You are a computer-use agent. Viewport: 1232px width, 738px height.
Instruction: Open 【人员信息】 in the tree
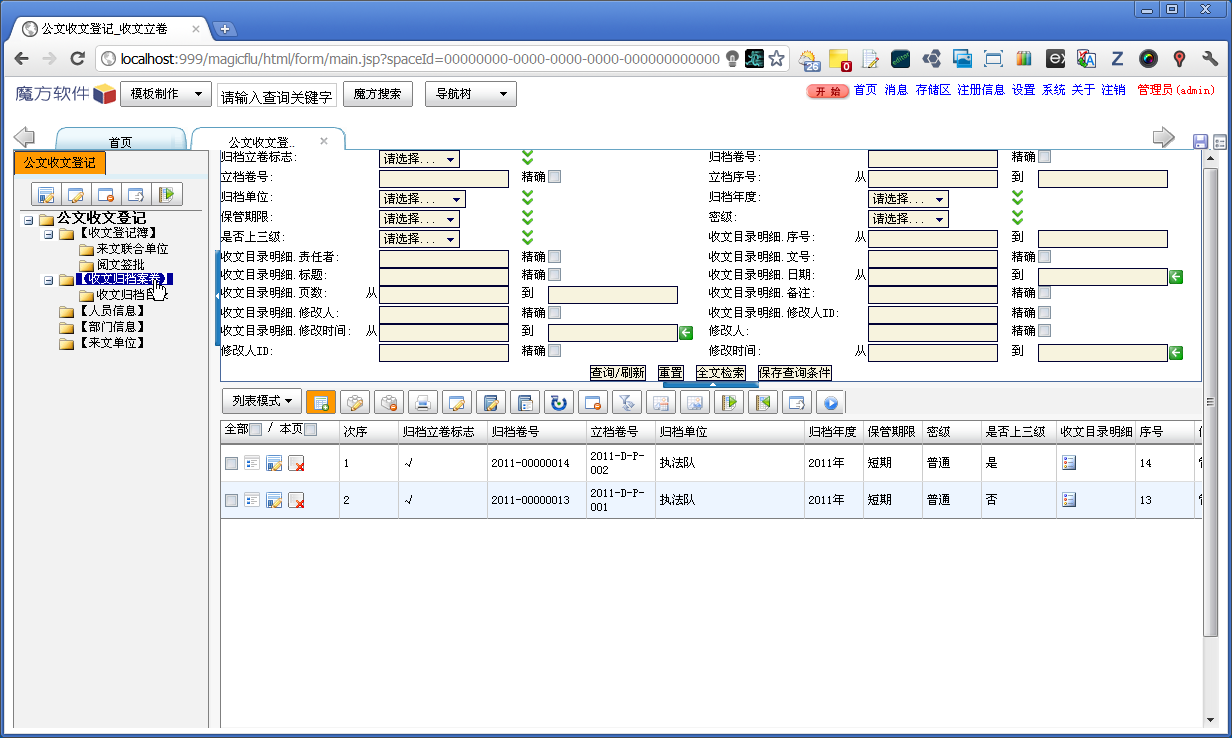coord(111,311)
